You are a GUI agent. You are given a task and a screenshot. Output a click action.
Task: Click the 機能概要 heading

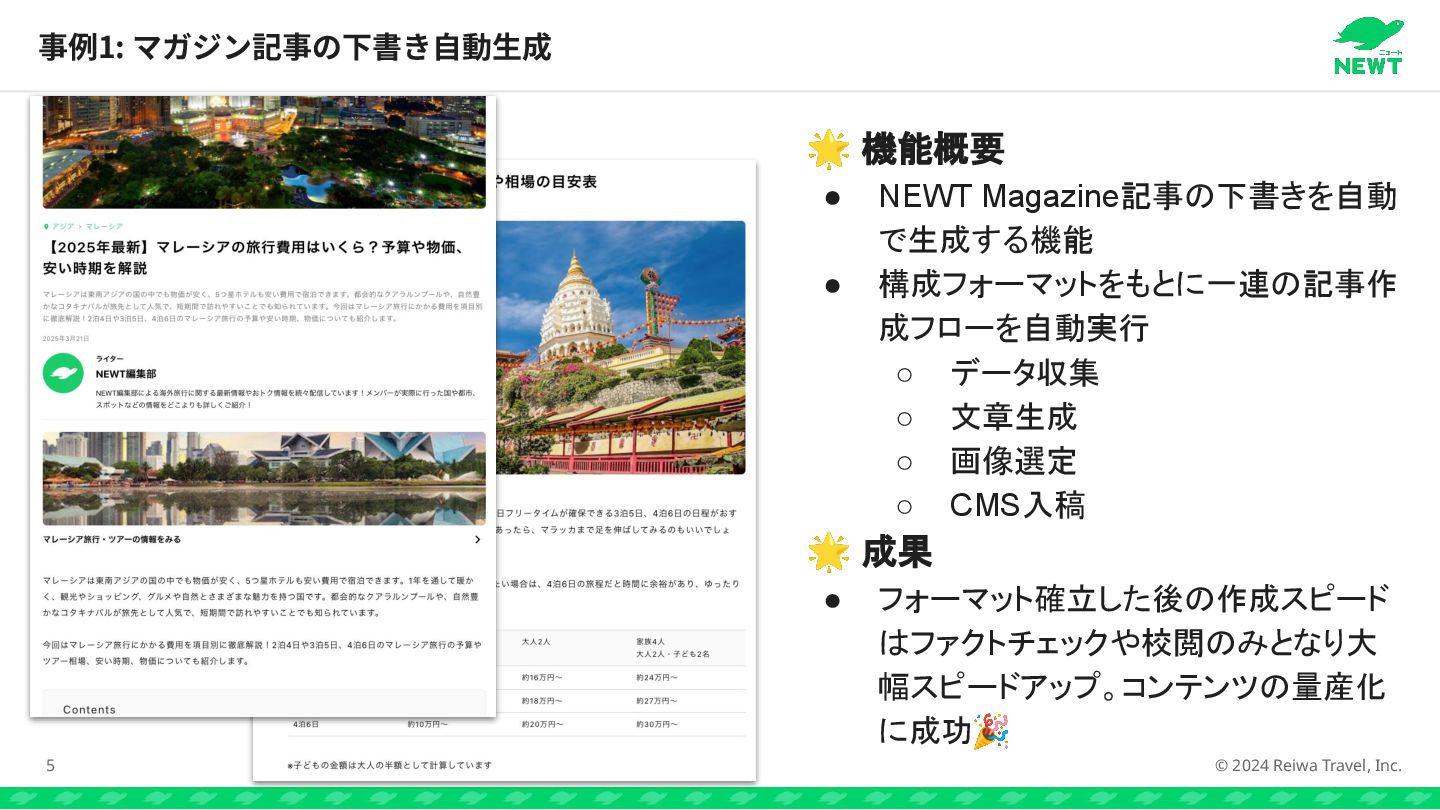(x=932, y=149)
